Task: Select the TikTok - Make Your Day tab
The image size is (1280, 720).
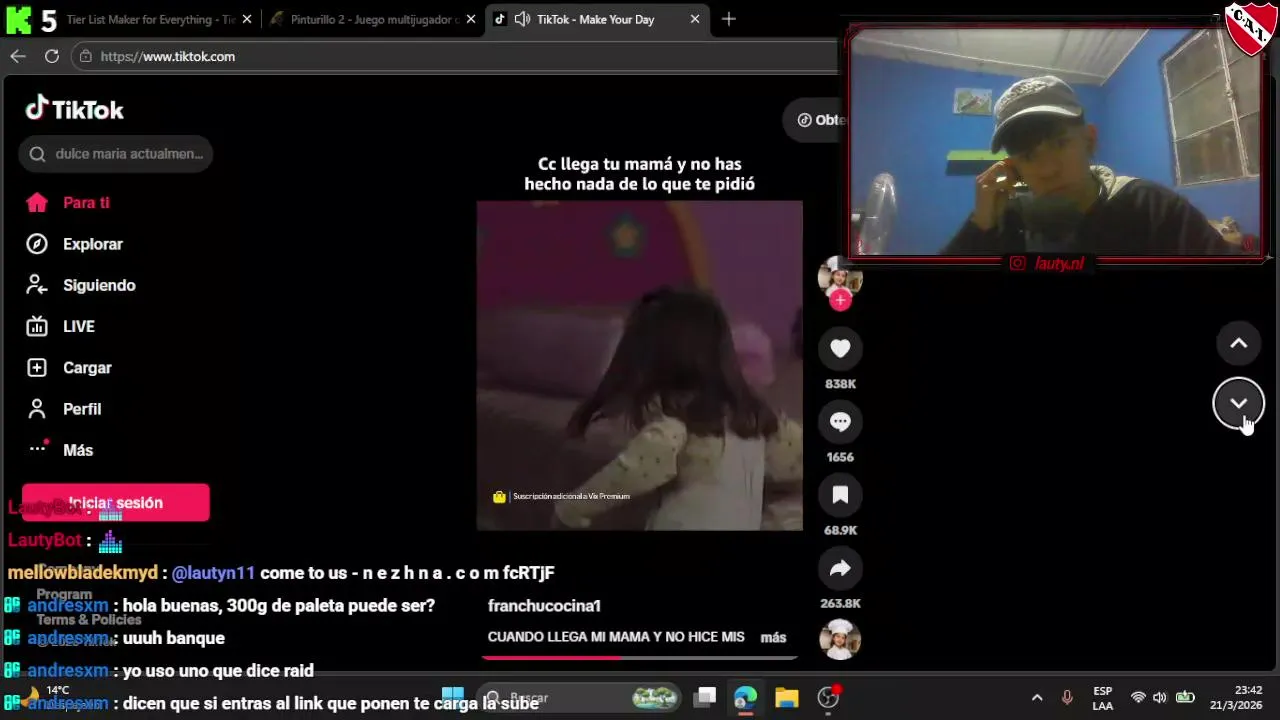Action: coord(595,19)
